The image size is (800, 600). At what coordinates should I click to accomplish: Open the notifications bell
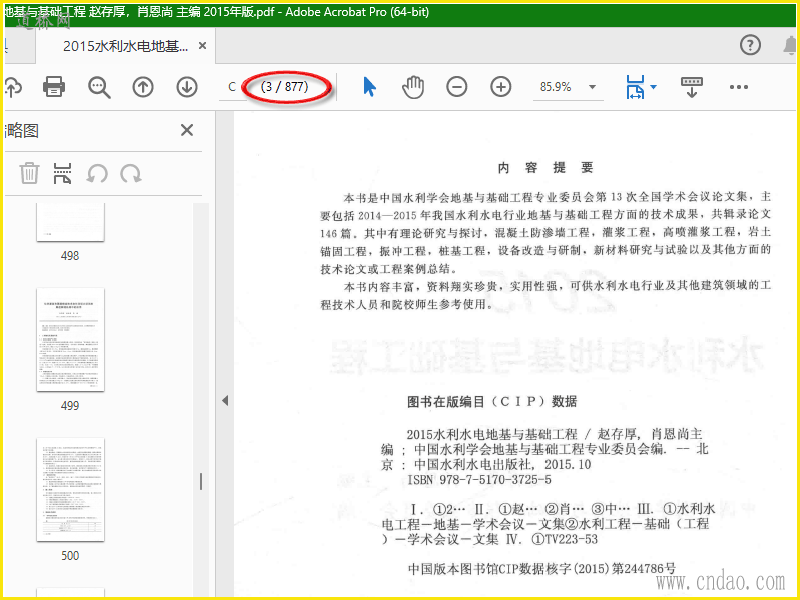[x=790, y=45]
